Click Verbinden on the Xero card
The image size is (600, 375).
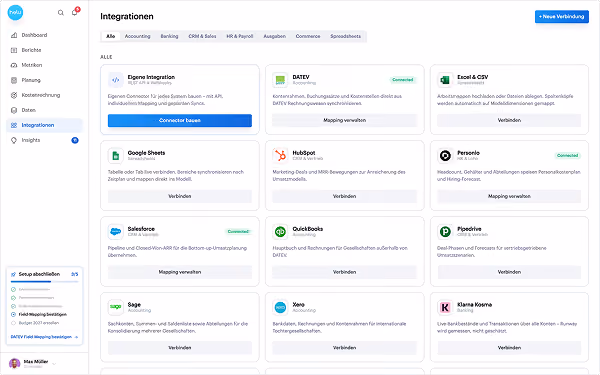pos(344,347)
